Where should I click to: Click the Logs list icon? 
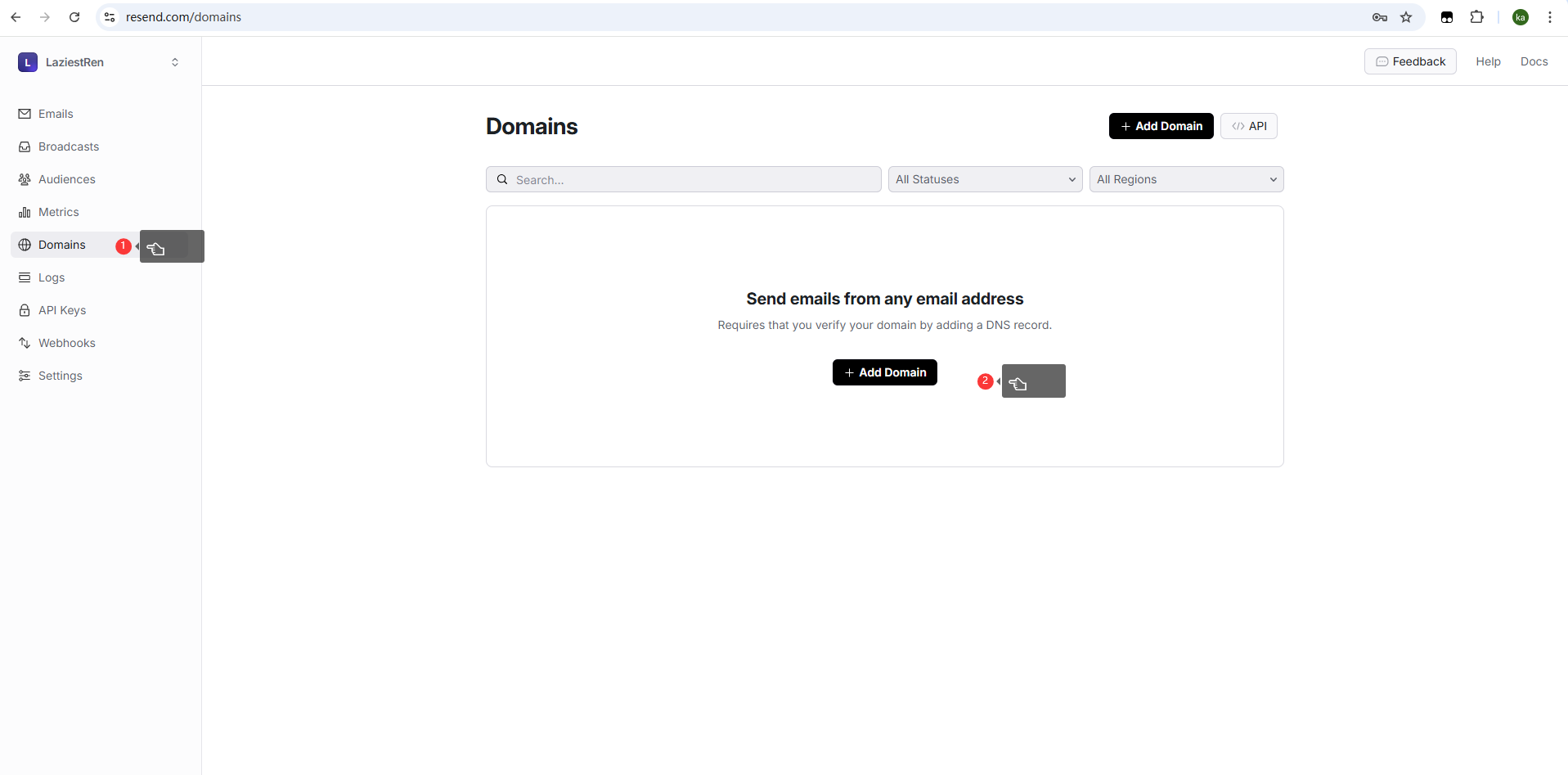coord(25,277)
